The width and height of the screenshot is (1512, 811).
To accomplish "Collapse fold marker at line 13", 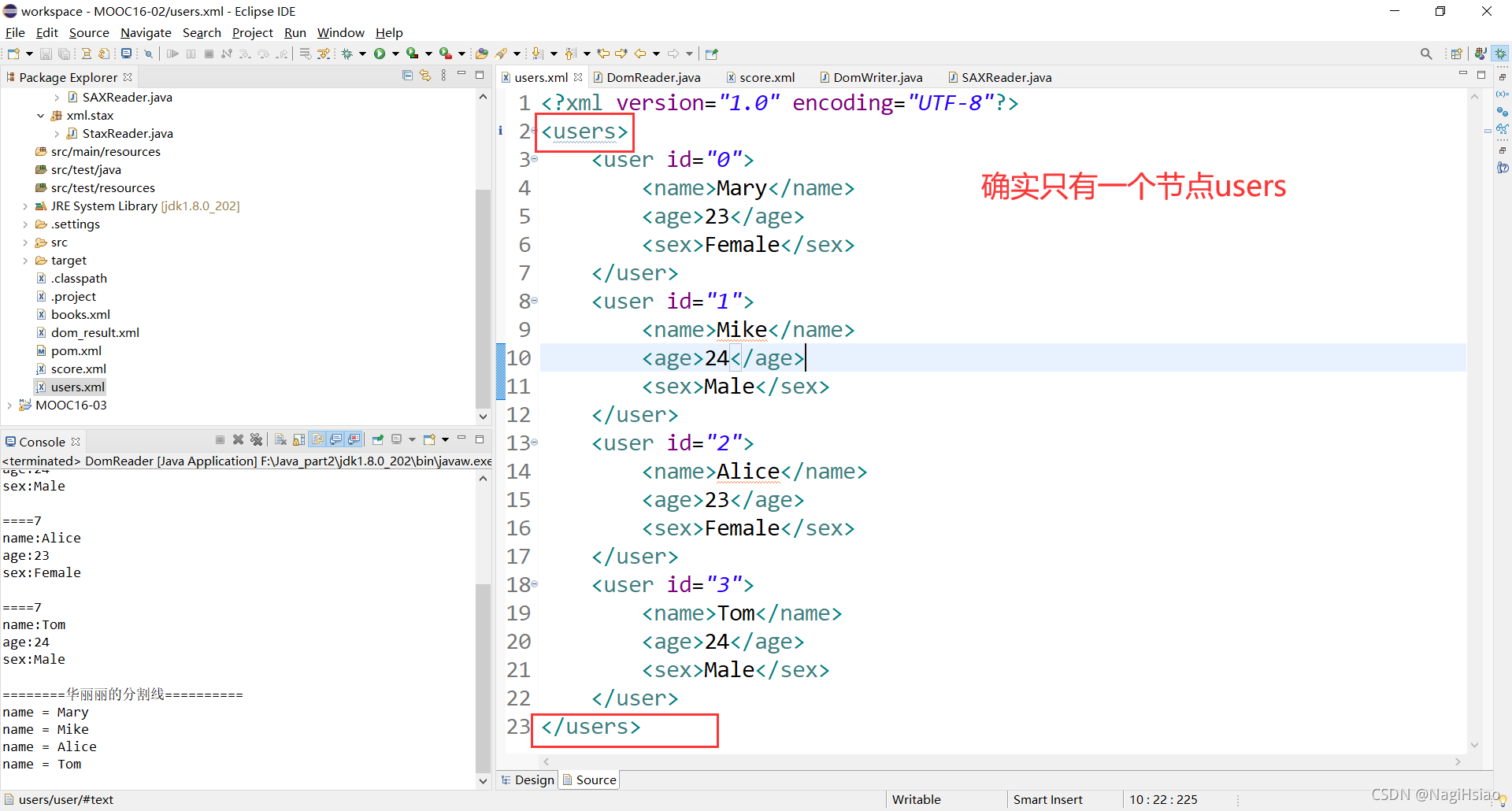I will [534, 443].
